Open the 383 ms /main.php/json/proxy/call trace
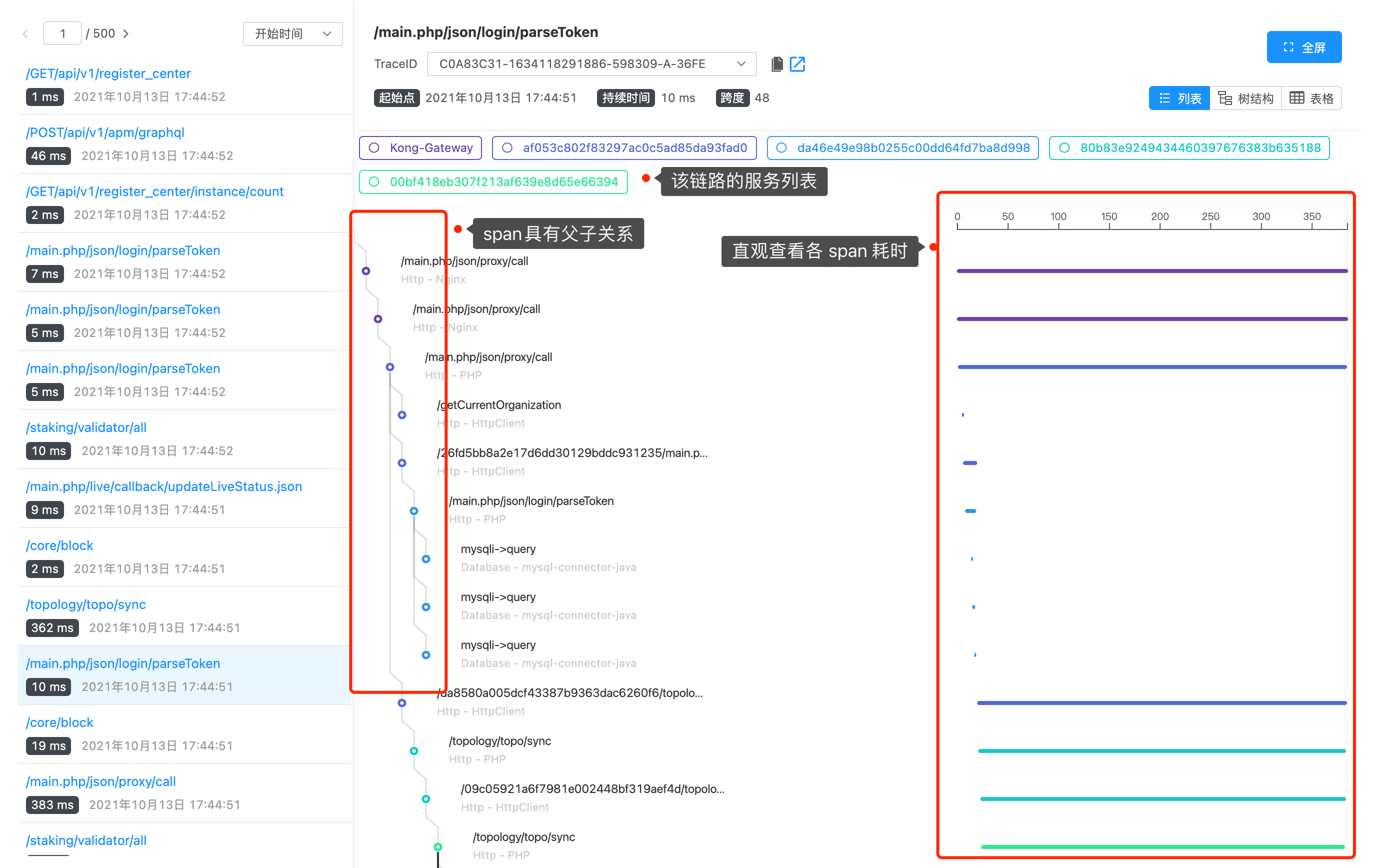1381x868 pixels. pos(101,781)
